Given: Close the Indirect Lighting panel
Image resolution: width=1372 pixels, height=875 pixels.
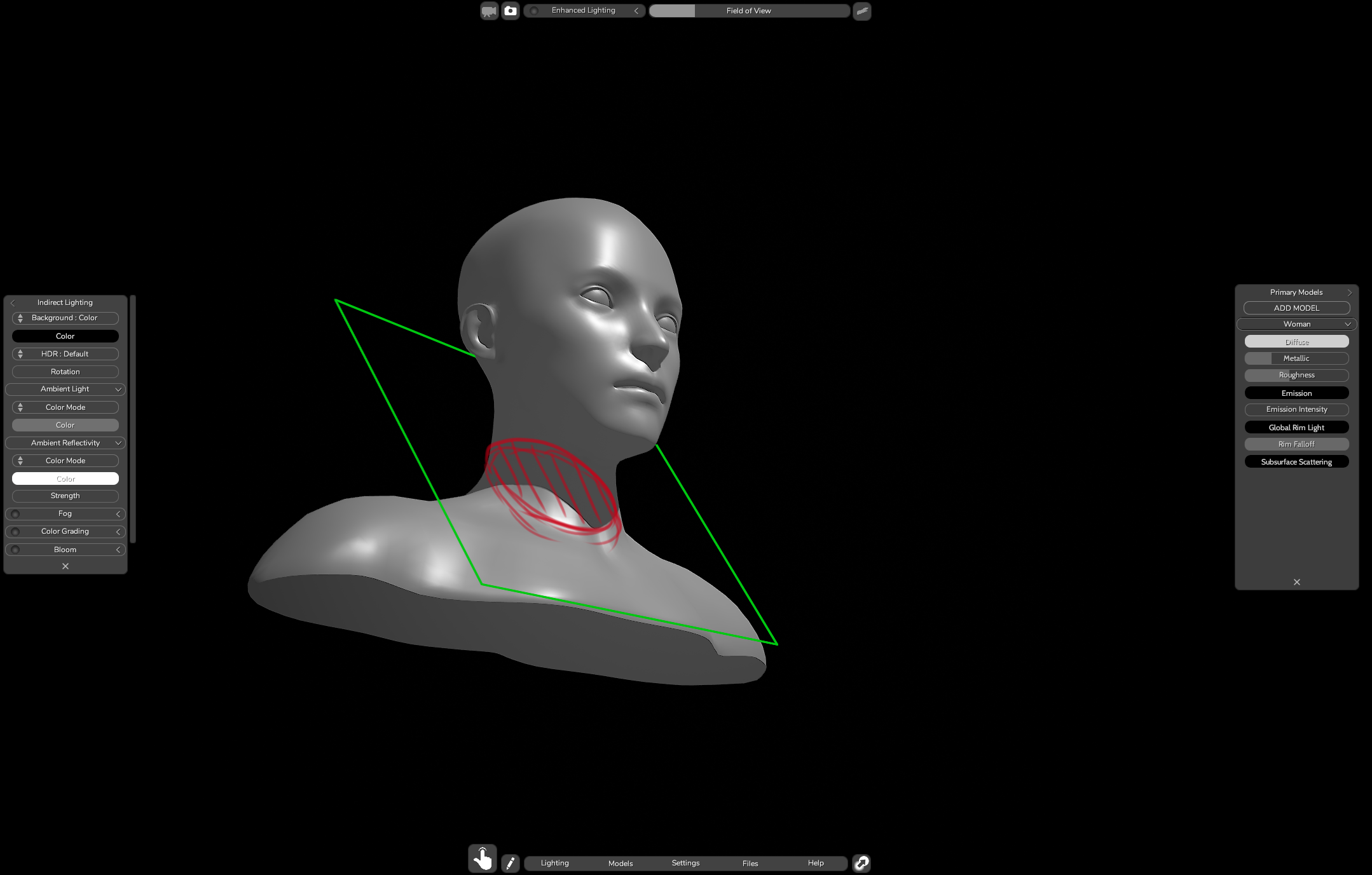Looking at the screenshot, I should pos(65,566).
